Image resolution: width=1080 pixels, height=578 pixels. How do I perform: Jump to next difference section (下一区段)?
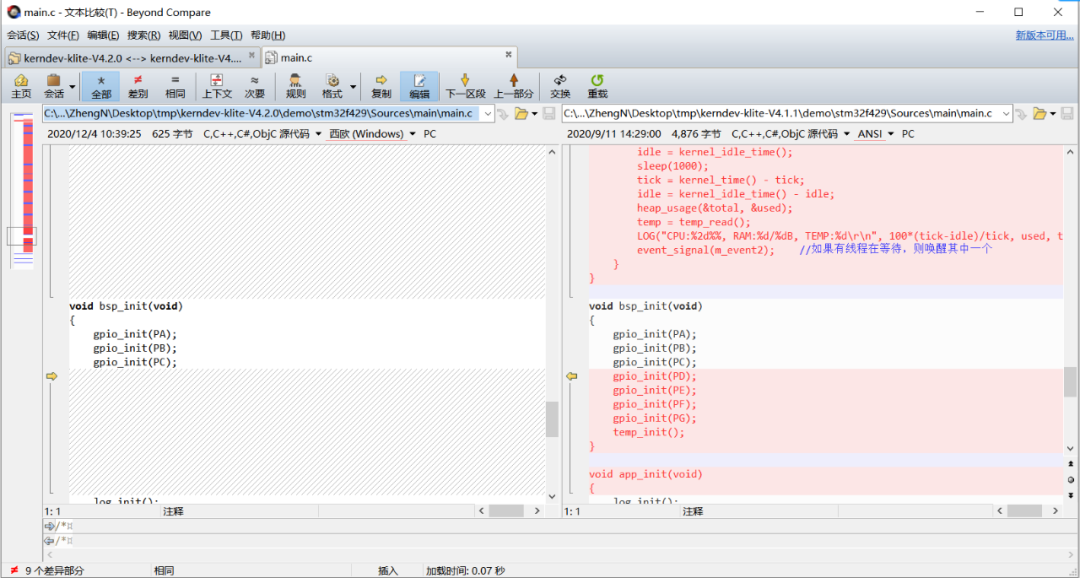(x=465, y=86)
